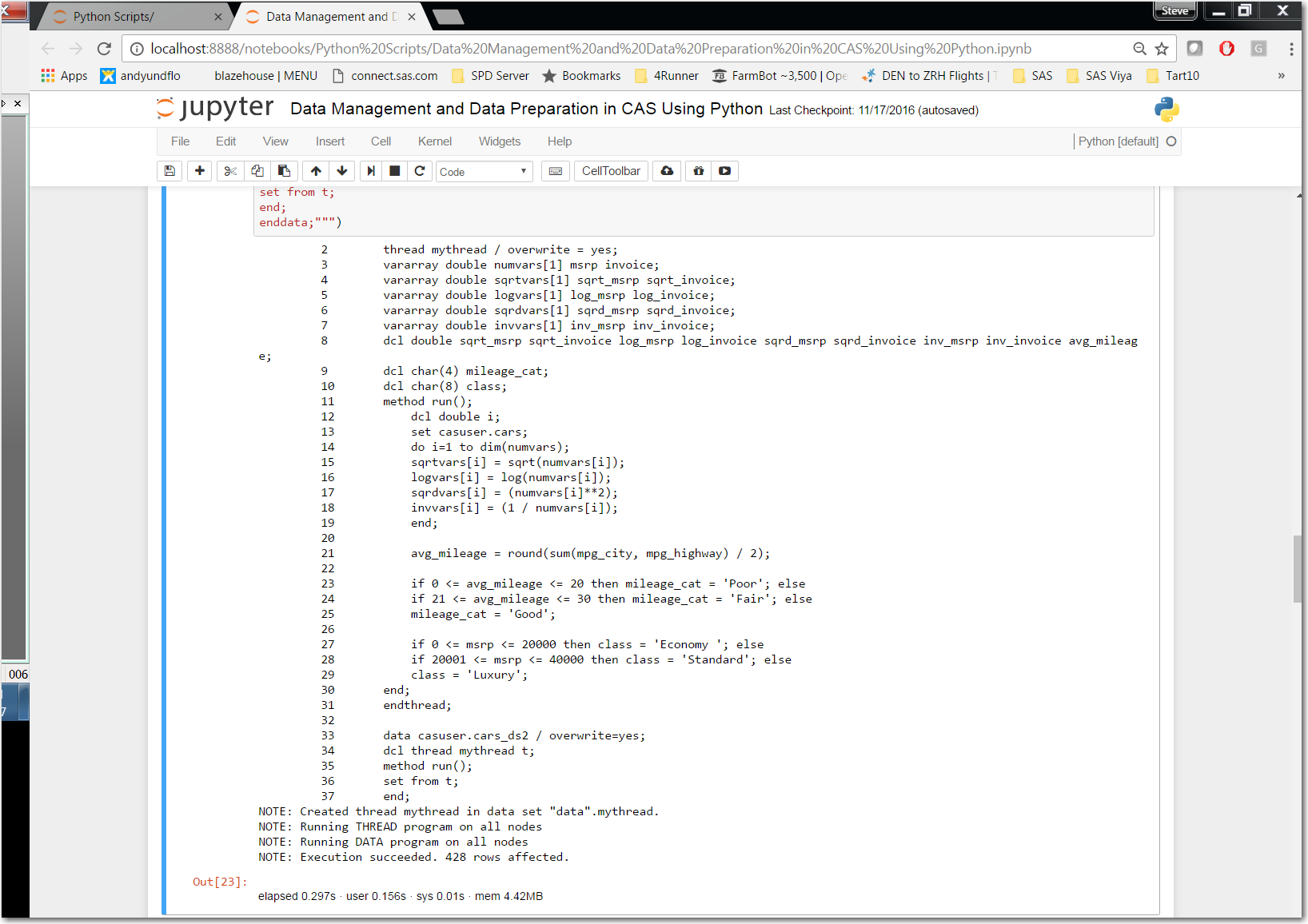Click the CellToolbar button
Image resolution: width=1308 pixels, height=924 pixels.
611,171
